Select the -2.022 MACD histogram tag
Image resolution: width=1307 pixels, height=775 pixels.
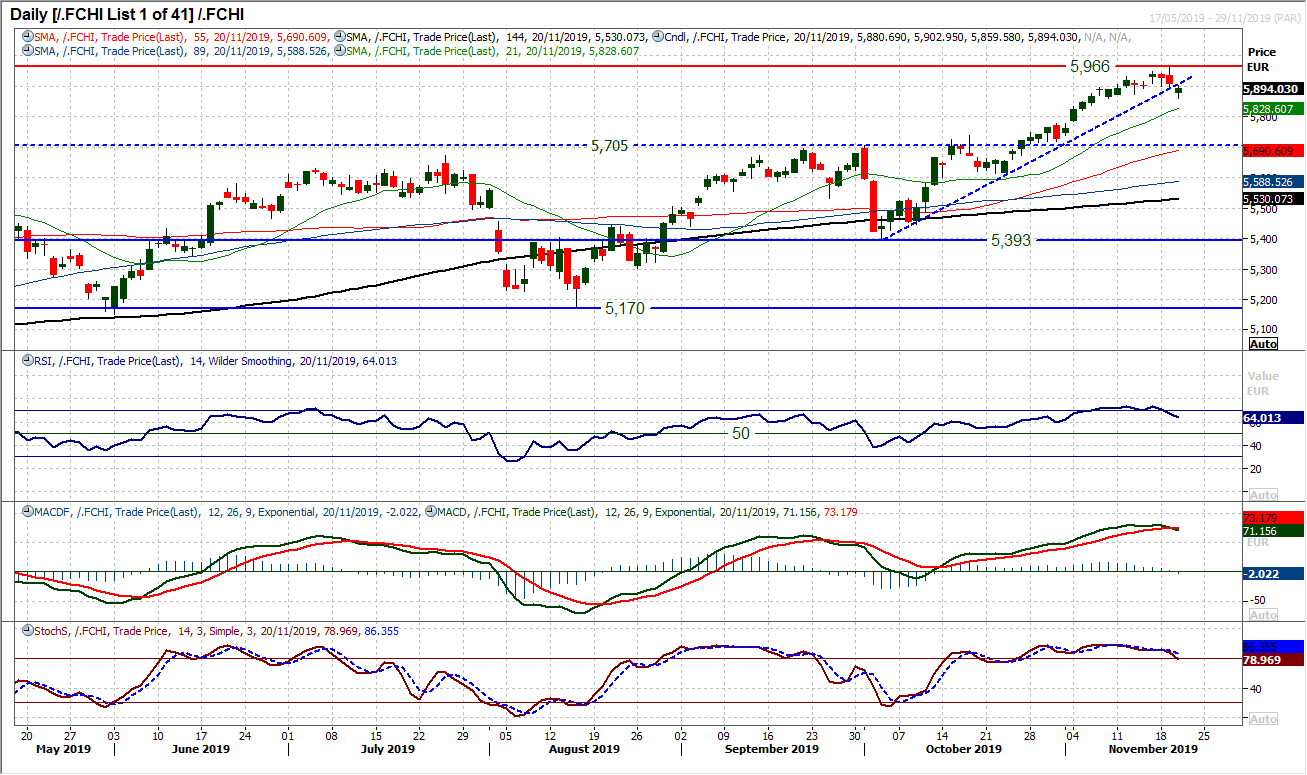1273,573
